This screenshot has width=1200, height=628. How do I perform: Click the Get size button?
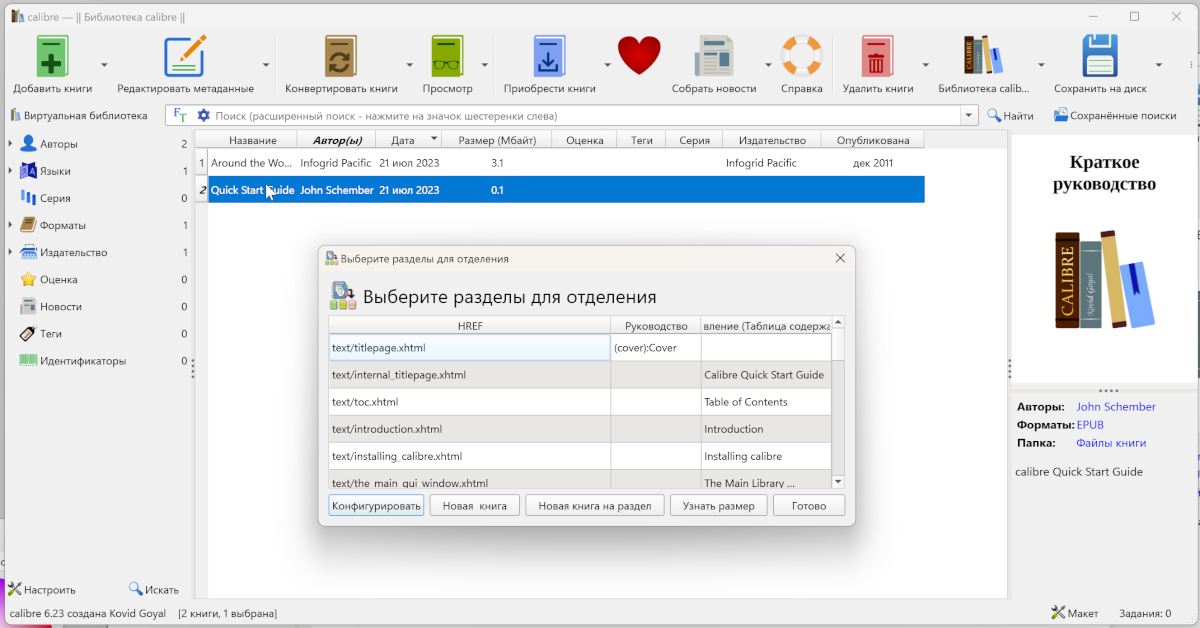[x=718, y=506]
